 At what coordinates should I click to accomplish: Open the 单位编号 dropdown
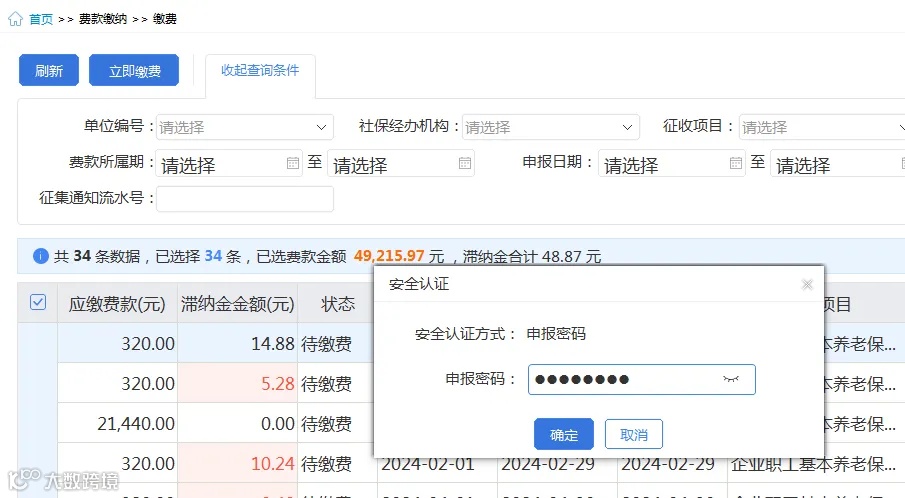click(x=245, y=127)
